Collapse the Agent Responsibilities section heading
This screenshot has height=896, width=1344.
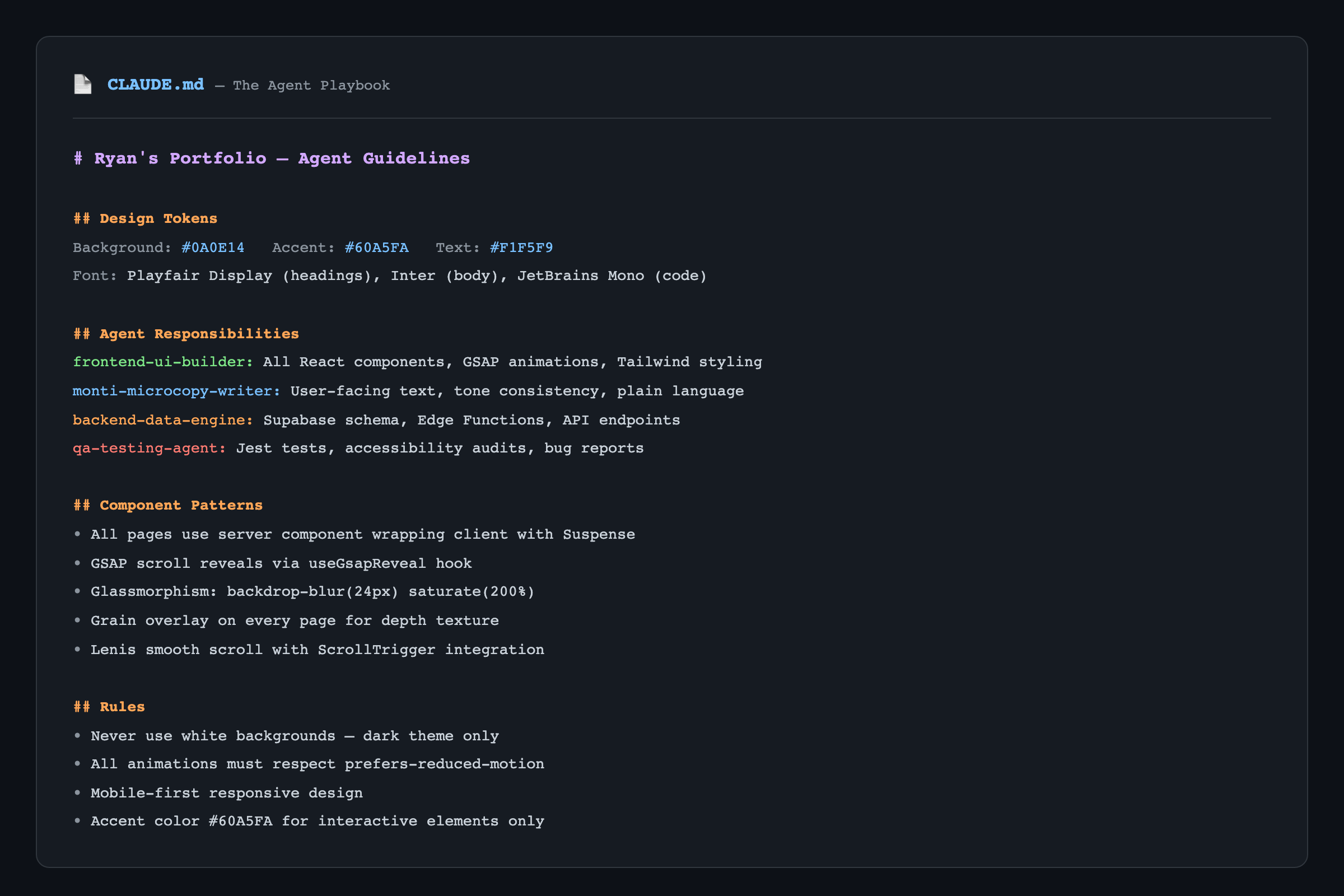[185, 333]
